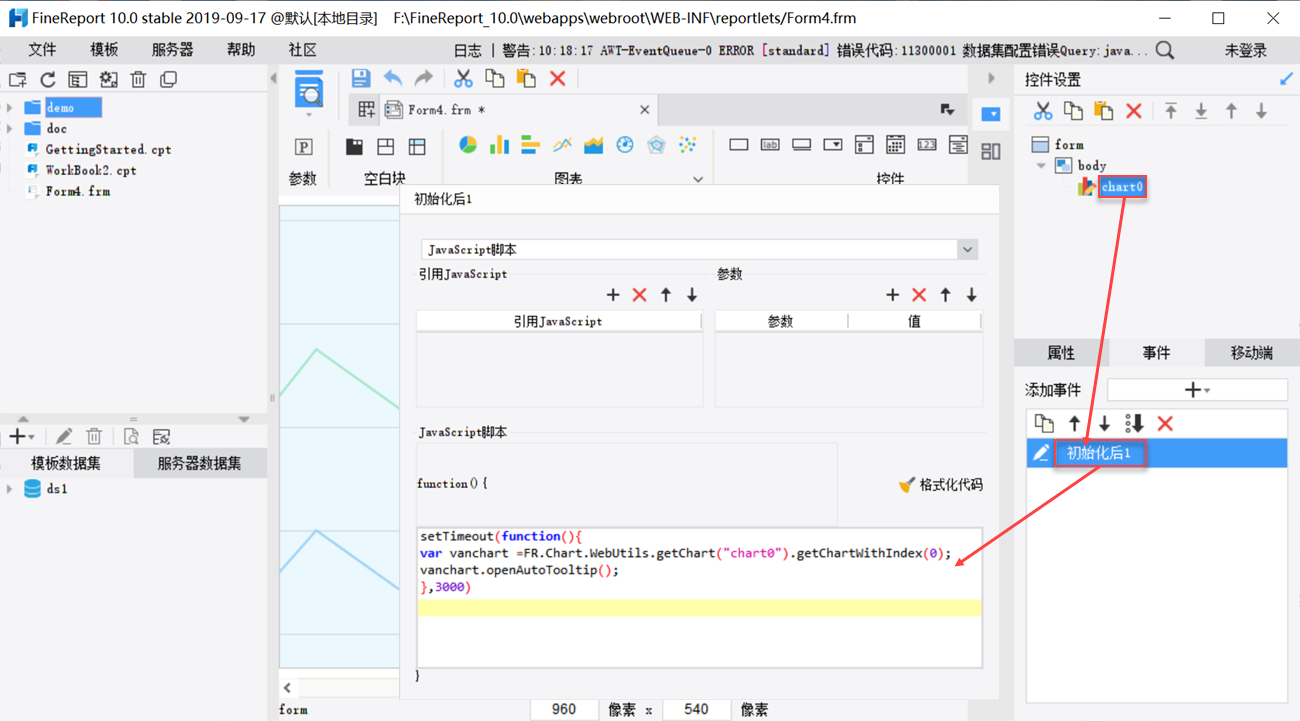The height and width of the screenshot is (721, 1300).
Task: Open the 服务器 menu
Action: [173, 50]
